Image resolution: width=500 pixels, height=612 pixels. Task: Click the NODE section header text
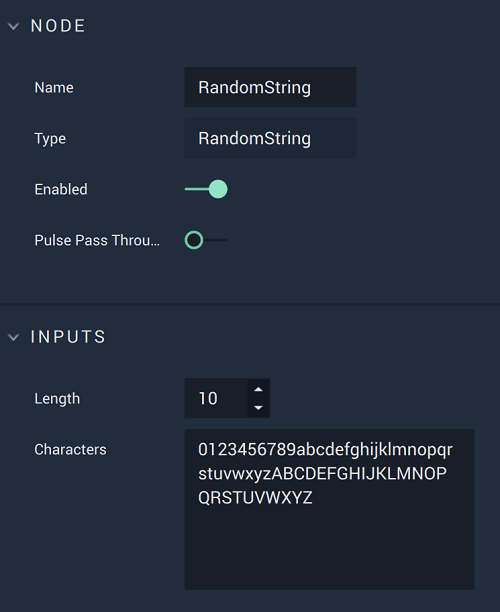click(58, 26)
